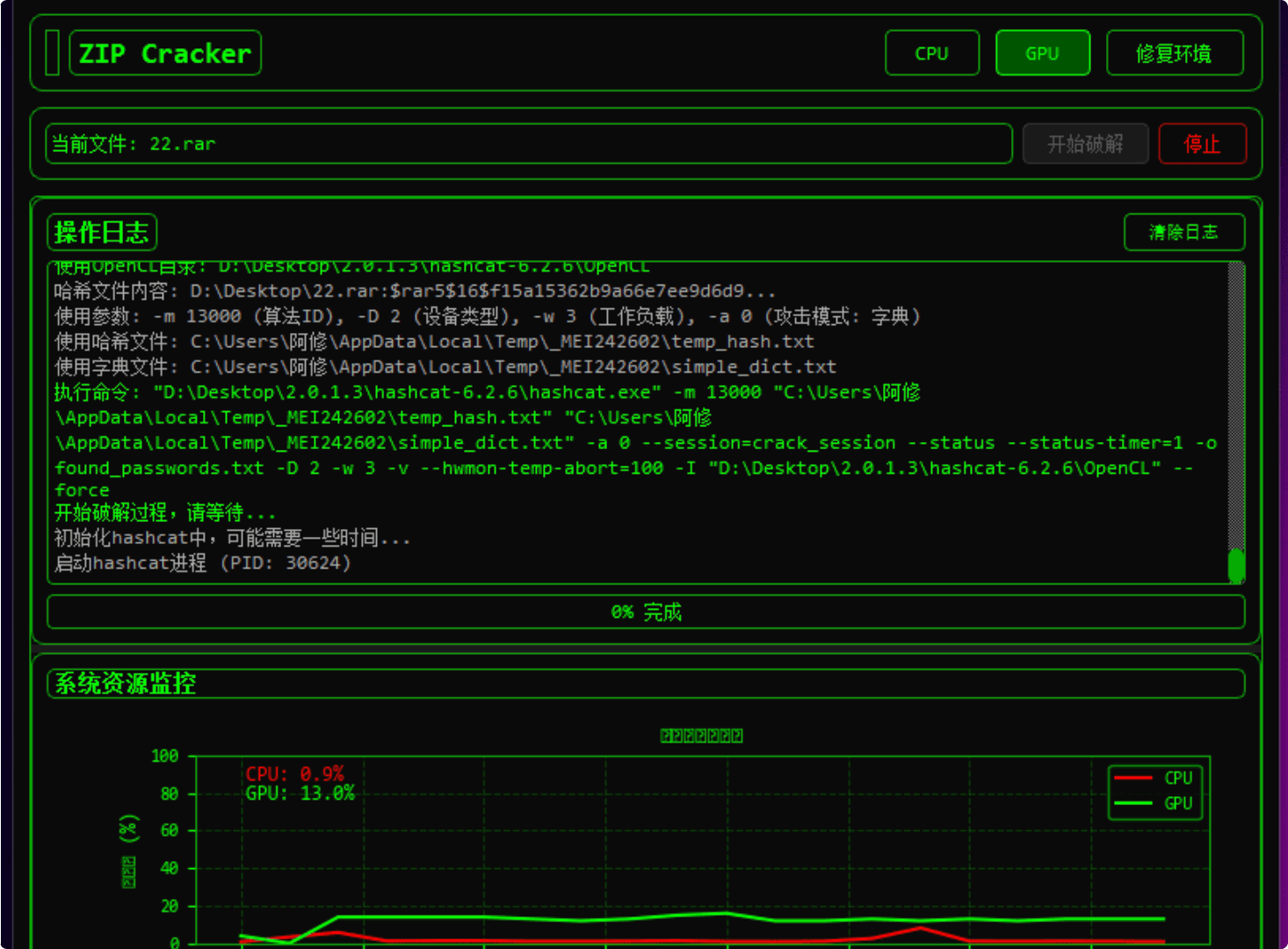The width and height of the screenshot is (1288, 949).
Task: Switch to CPU cracking mode
Action: pyautogui.click(x=931, y=53)
